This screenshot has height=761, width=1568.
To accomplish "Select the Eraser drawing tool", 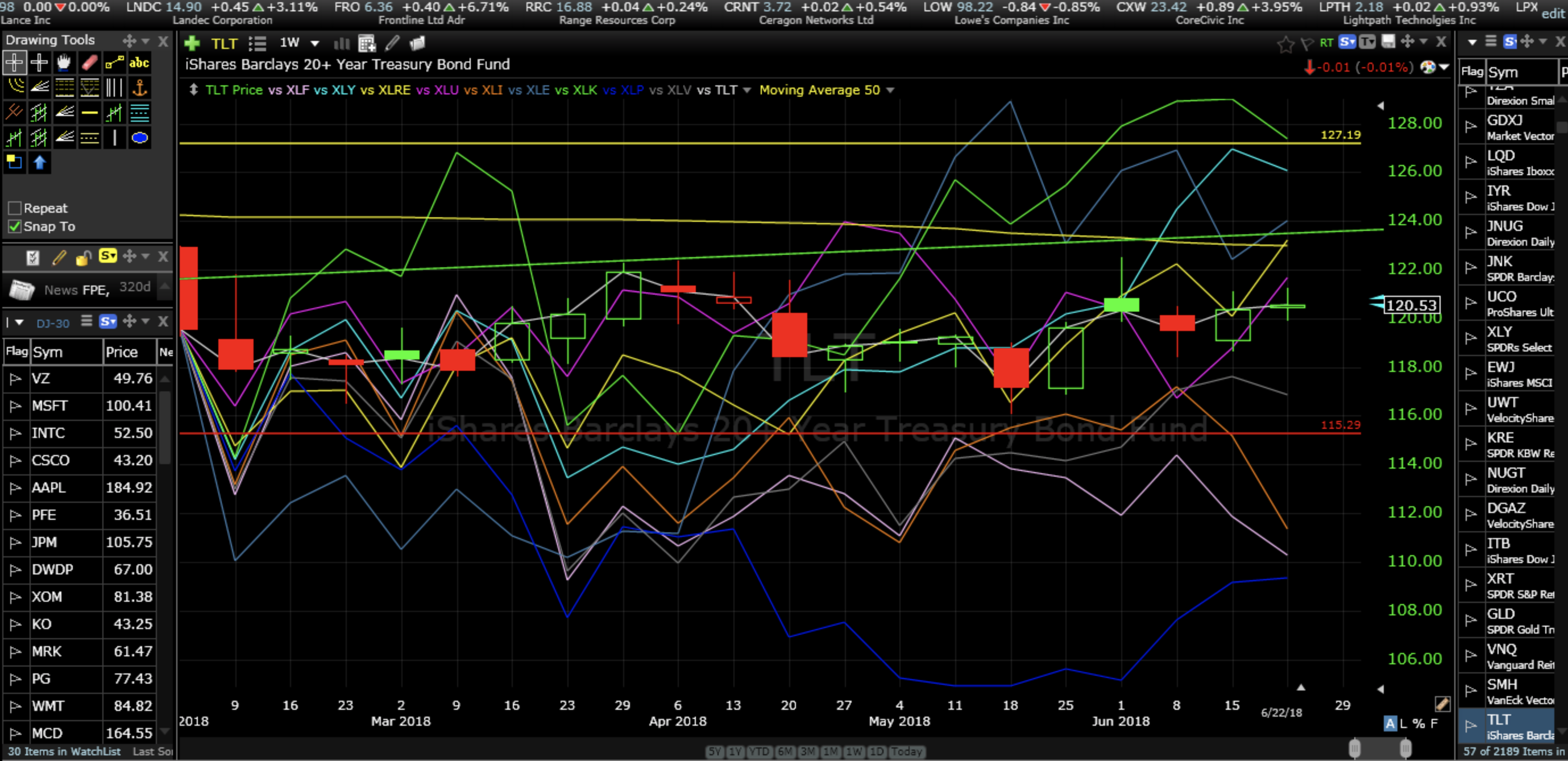I will tap(89, 62).
